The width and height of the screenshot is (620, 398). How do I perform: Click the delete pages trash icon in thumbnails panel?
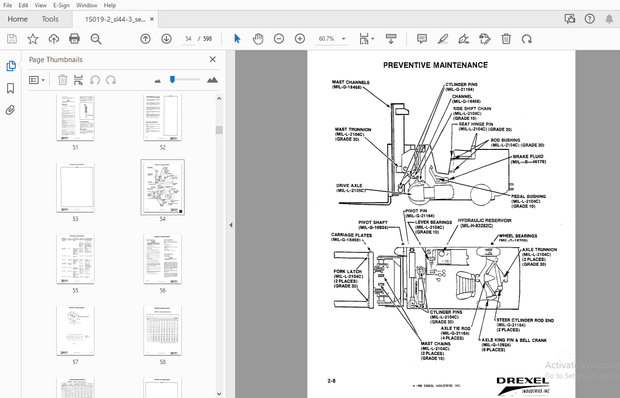tap(62, 80)
